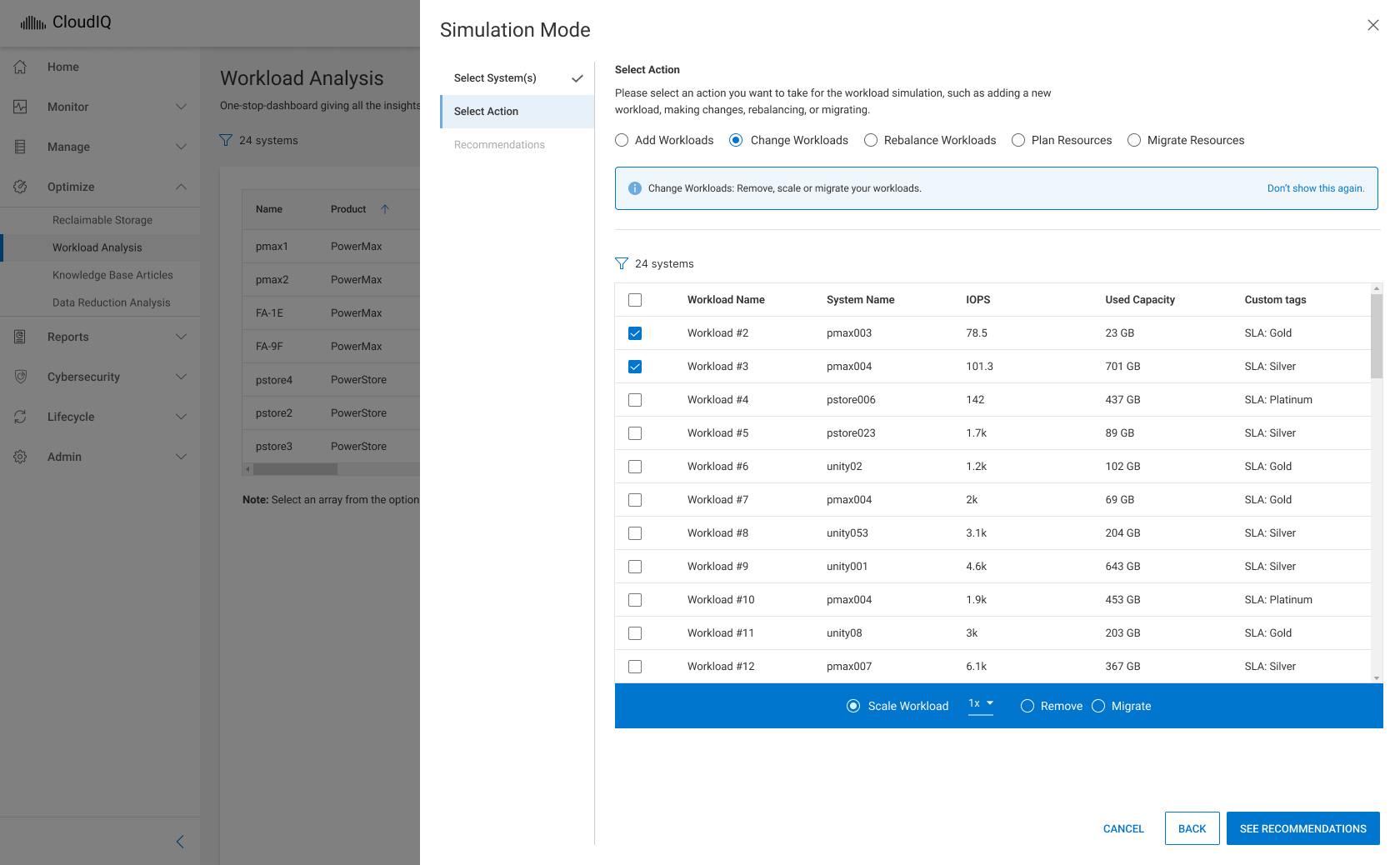Check the Workload #12 checkbox
Viewport: 1400px width, 865px height.
tap(635, 667)
